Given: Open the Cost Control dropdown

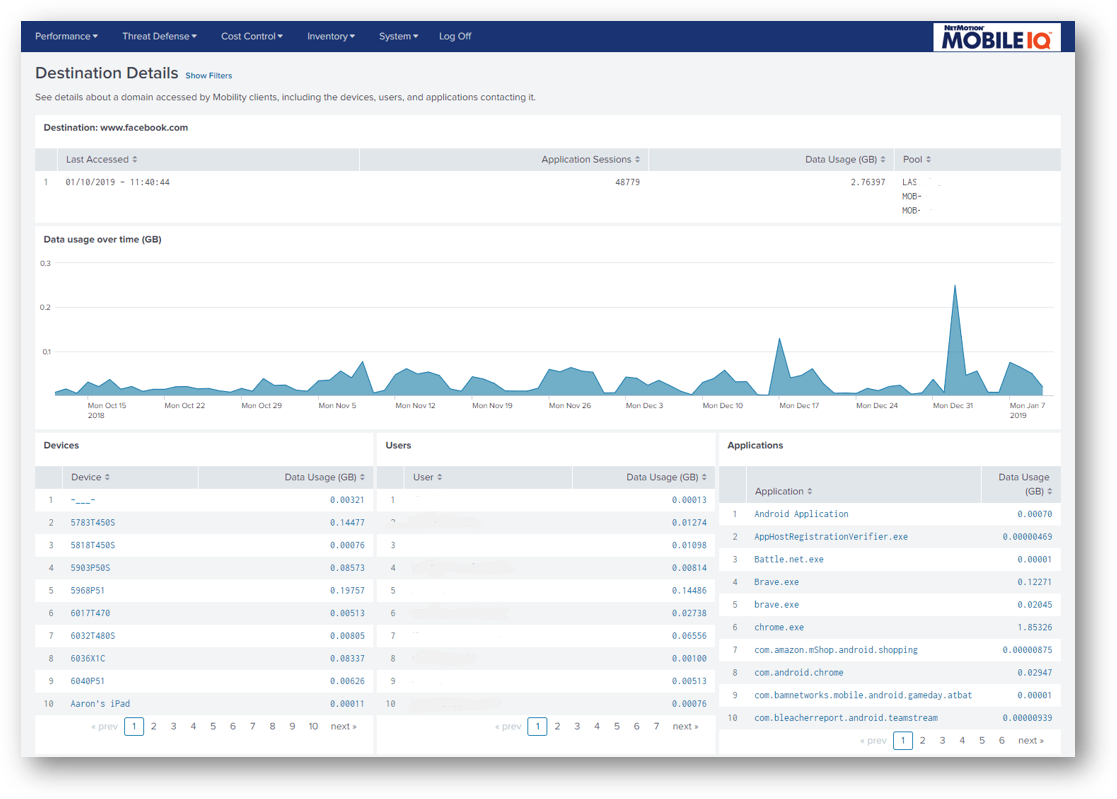Looking at the screenshot, I should pos(252,37).
